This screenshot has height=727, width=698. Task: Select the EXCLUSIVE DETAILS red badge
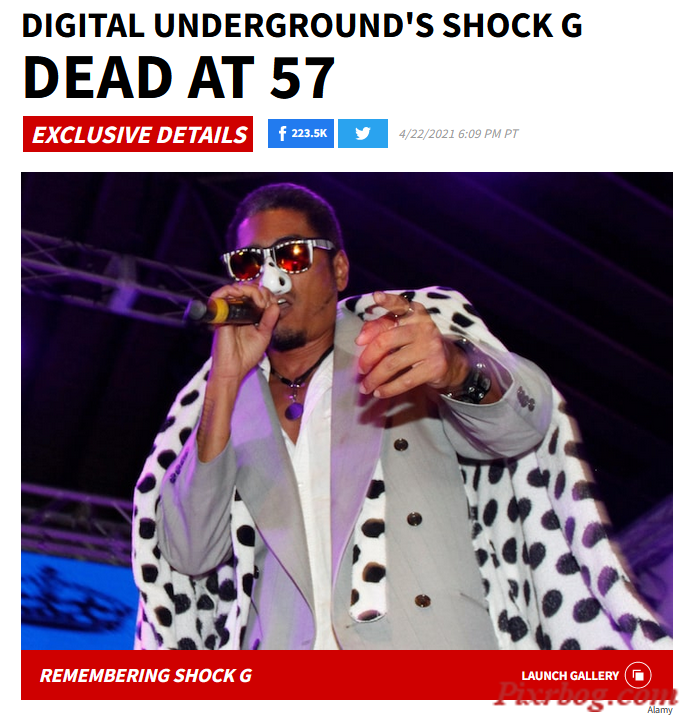click(138, 134)
